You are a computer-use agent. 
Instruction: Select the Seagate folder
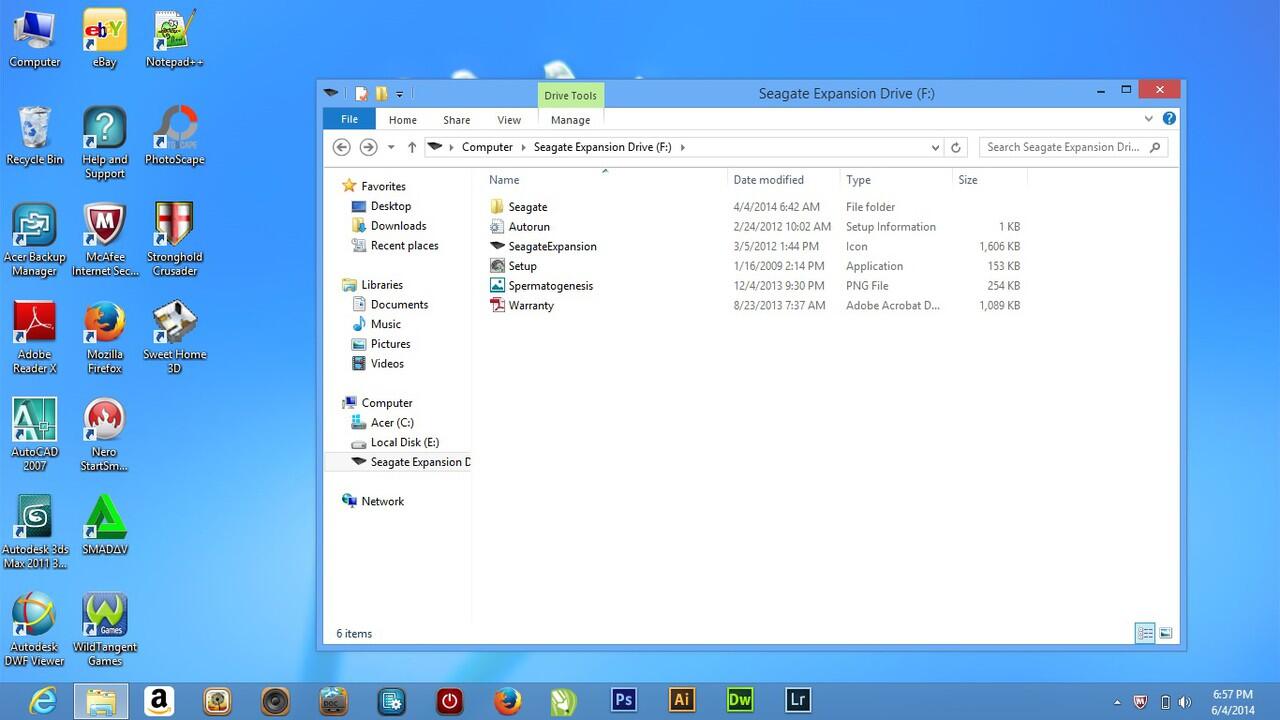pos(527,207)
